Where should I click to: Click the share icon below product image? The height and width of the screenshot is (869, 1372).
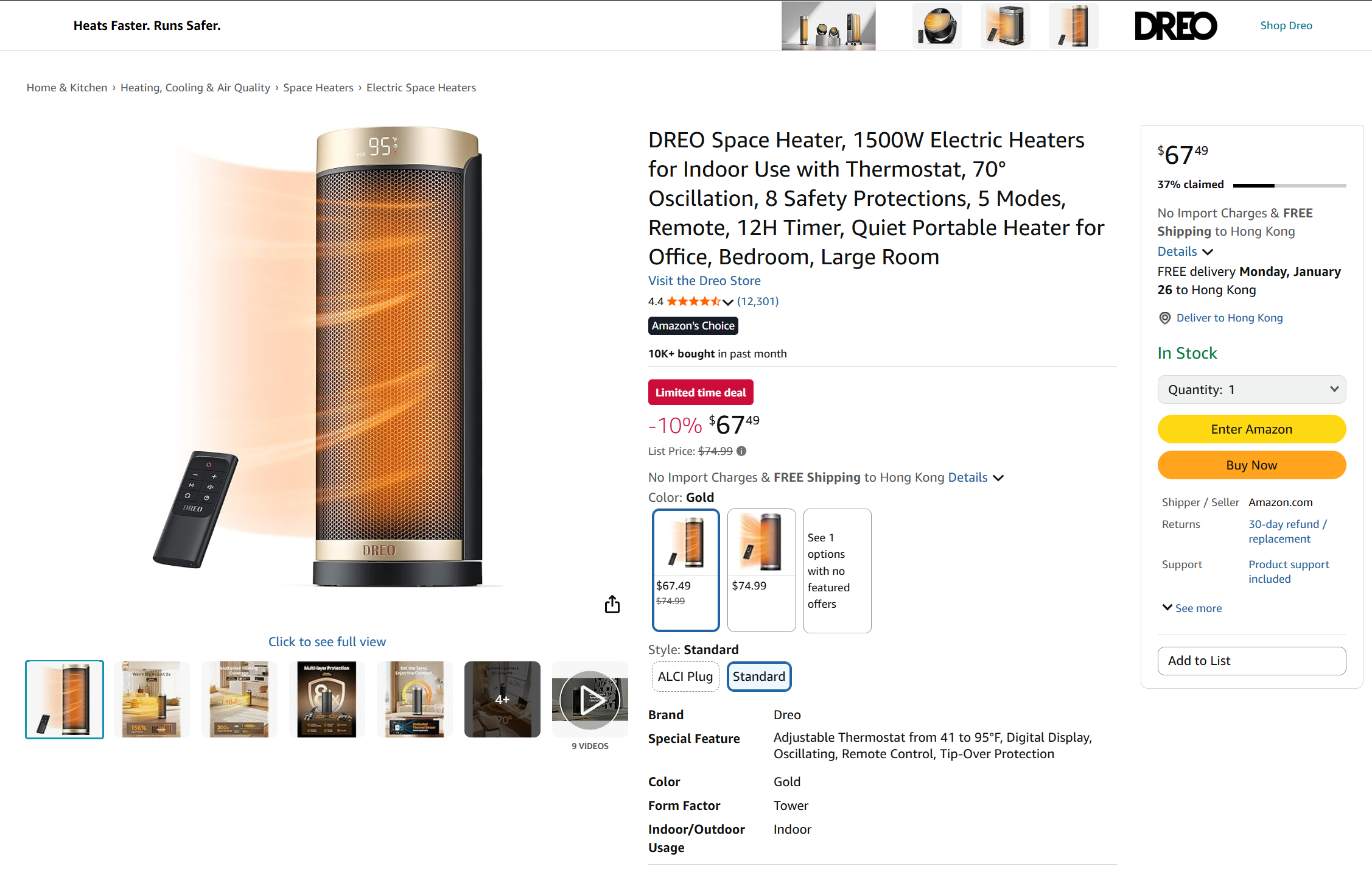[x=612, y=604]
